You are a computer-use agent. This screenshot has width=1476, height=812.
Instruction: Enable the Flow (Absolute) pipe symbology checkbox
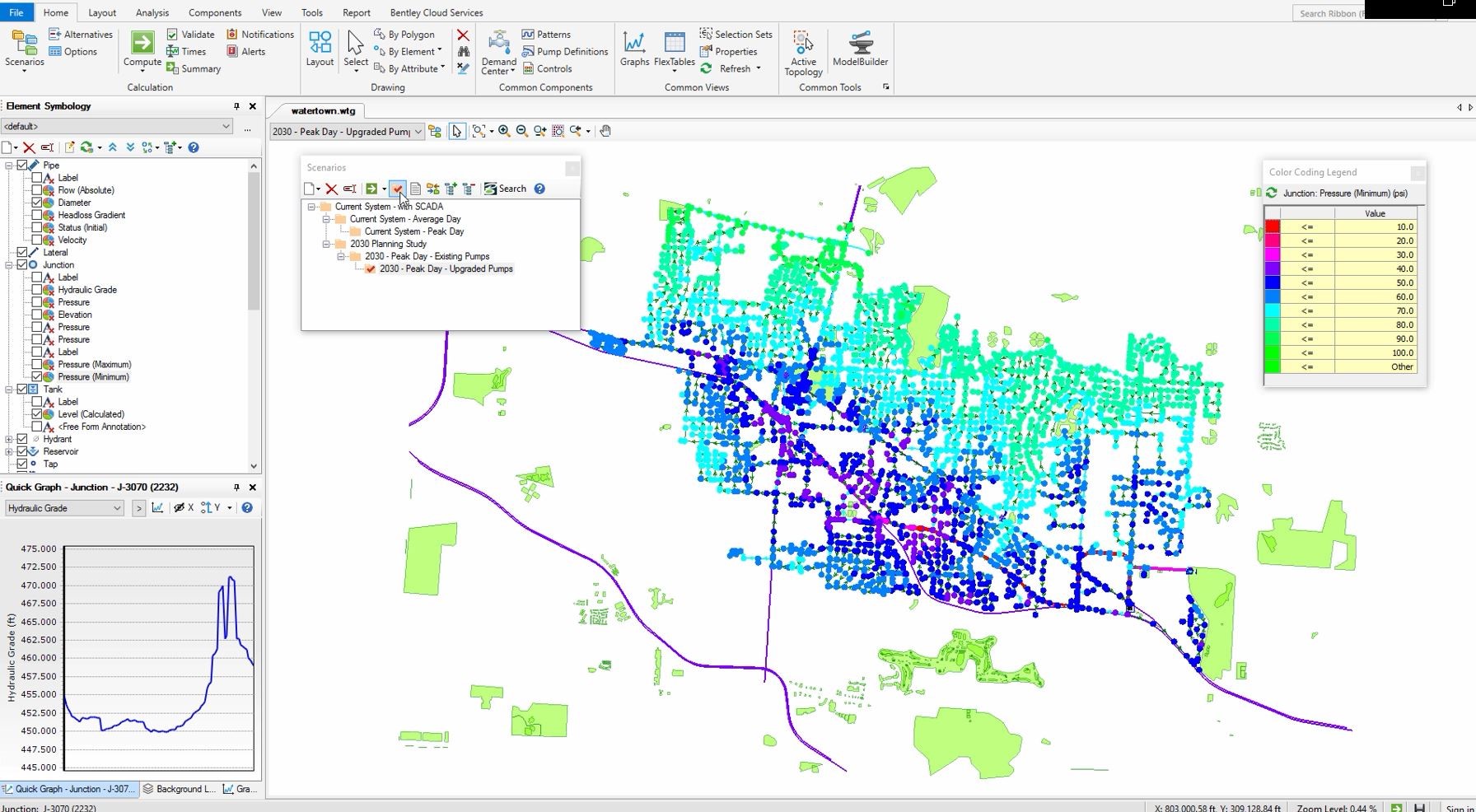(x=37, y=189)
